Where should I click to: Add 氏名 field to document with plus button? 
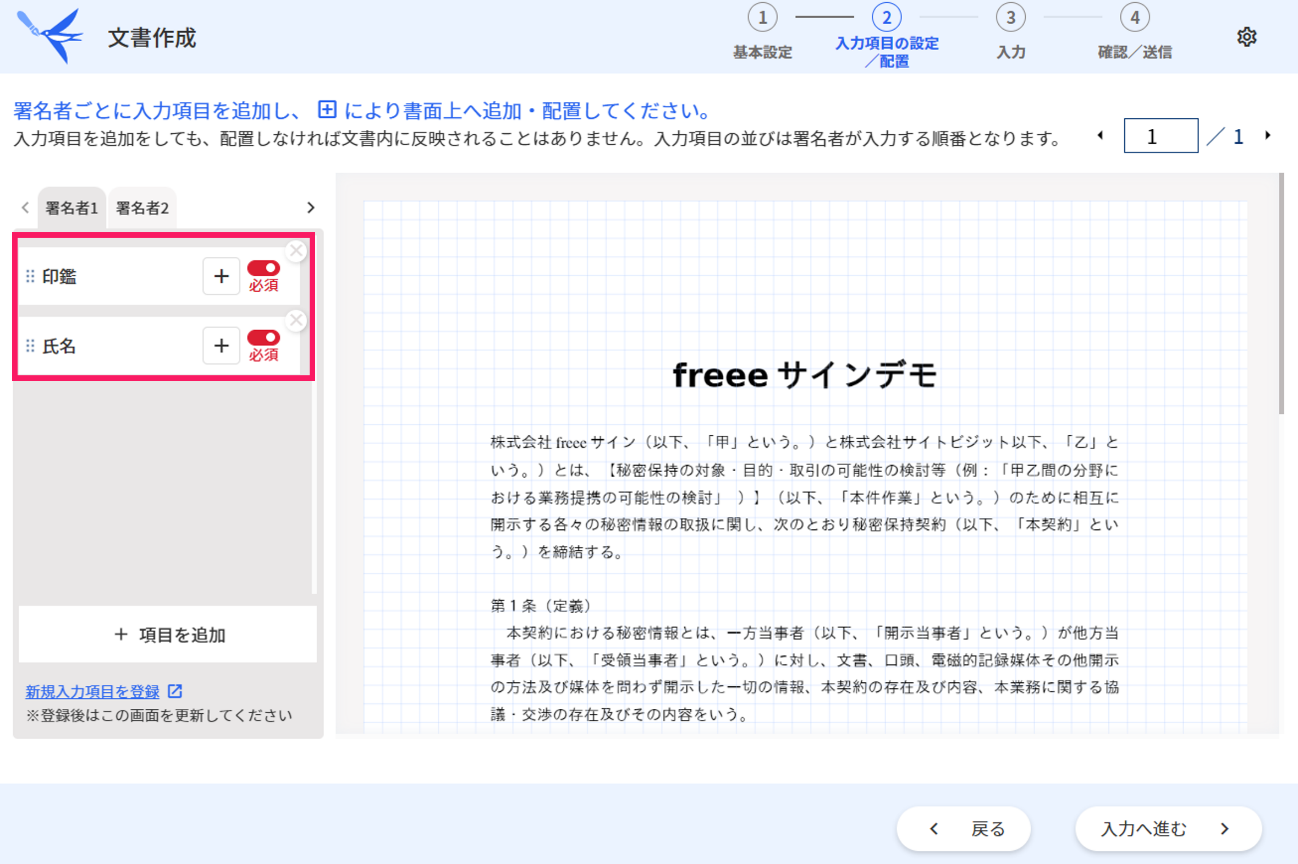[221, 346]
